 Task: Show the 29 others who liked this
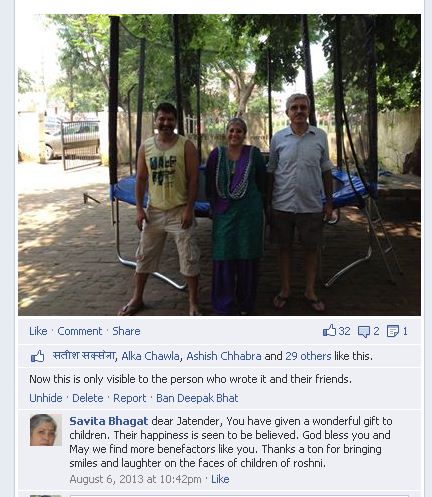click(308, 356)
